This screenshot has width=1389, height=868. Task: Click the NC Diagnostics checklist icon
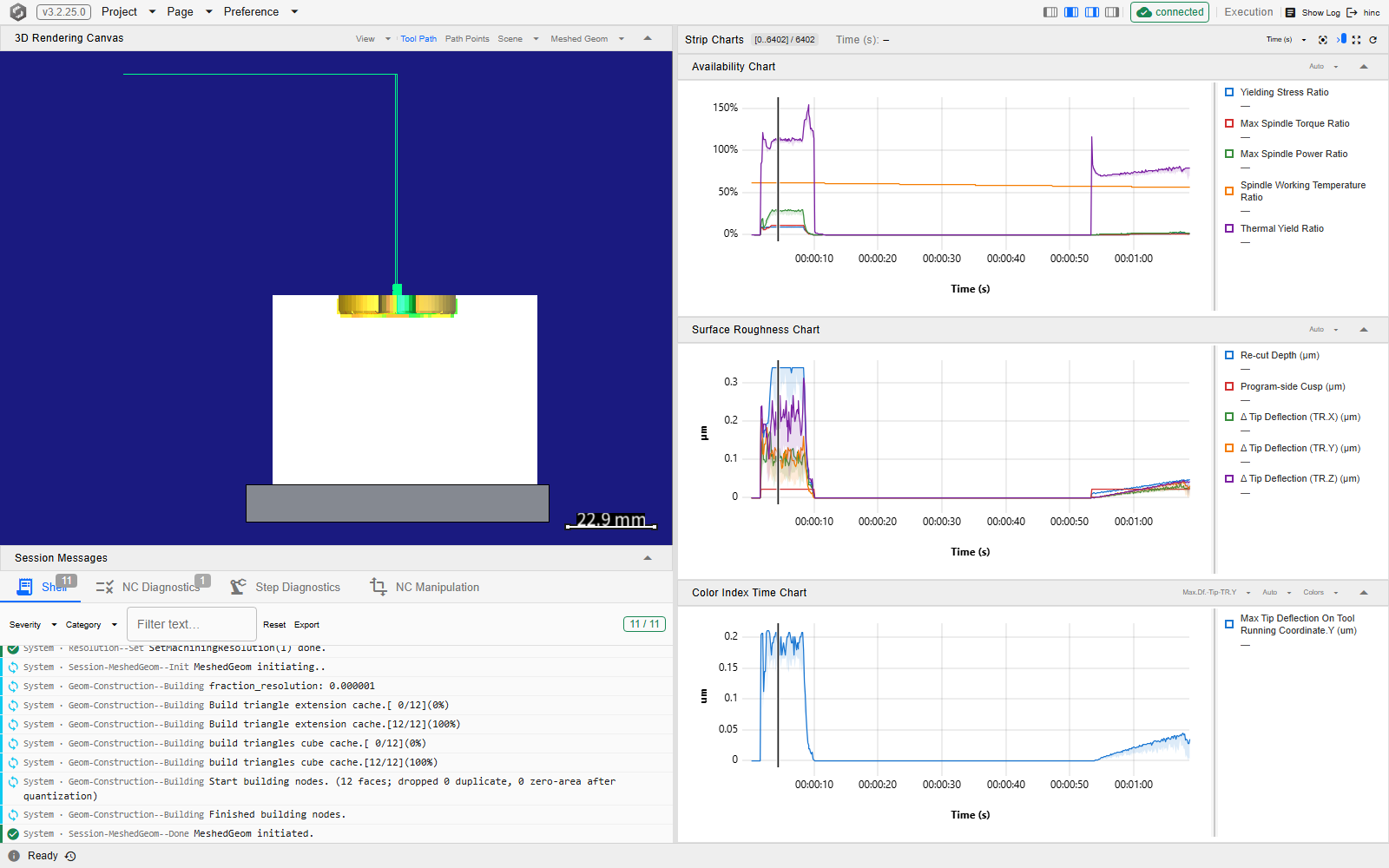tap(104, 587)
